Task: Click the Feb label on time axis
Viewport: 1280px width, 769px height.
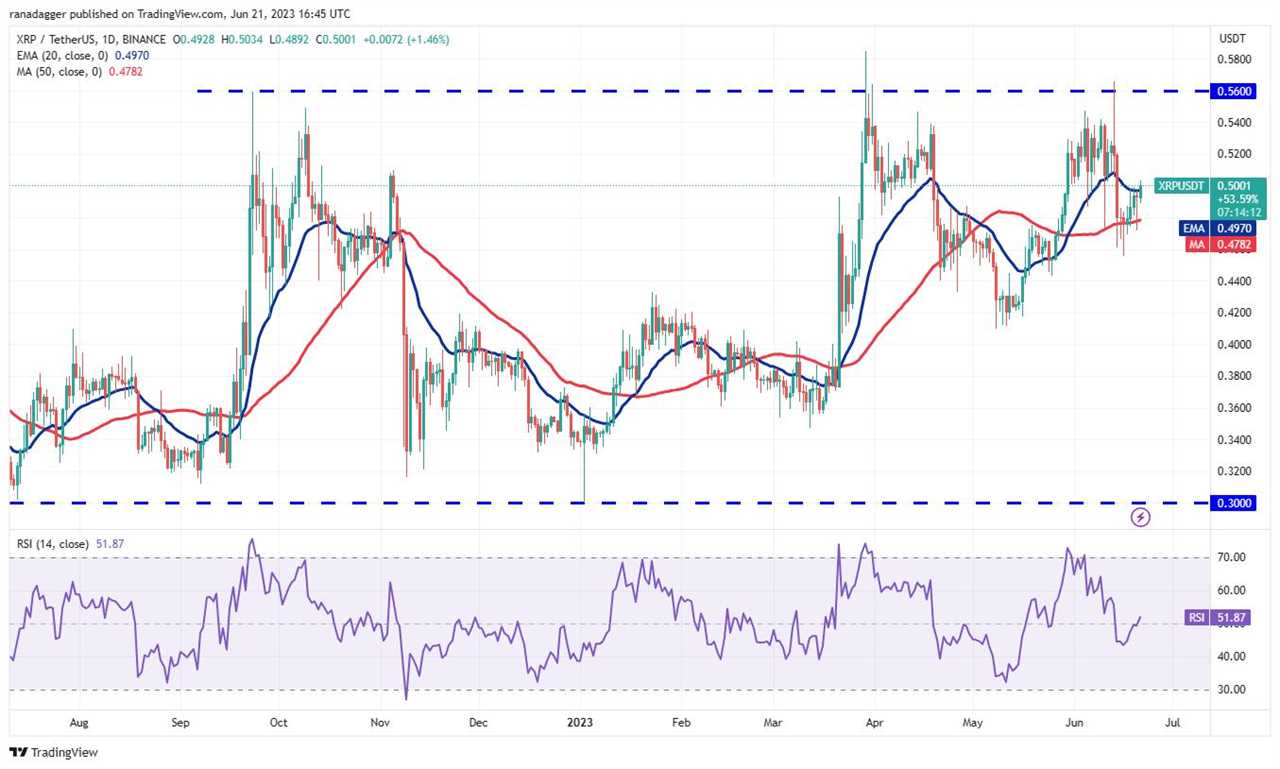Action: (681, 721)
